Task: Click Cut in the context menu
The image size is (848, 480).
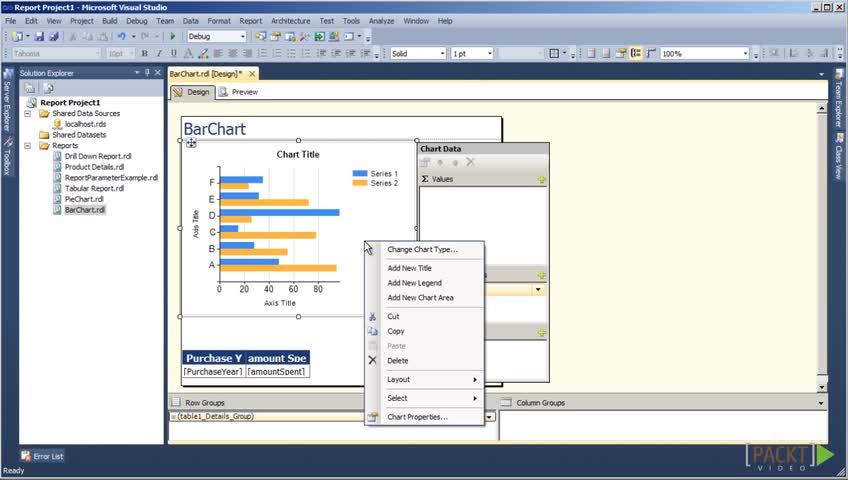Action: coord(393,317)
